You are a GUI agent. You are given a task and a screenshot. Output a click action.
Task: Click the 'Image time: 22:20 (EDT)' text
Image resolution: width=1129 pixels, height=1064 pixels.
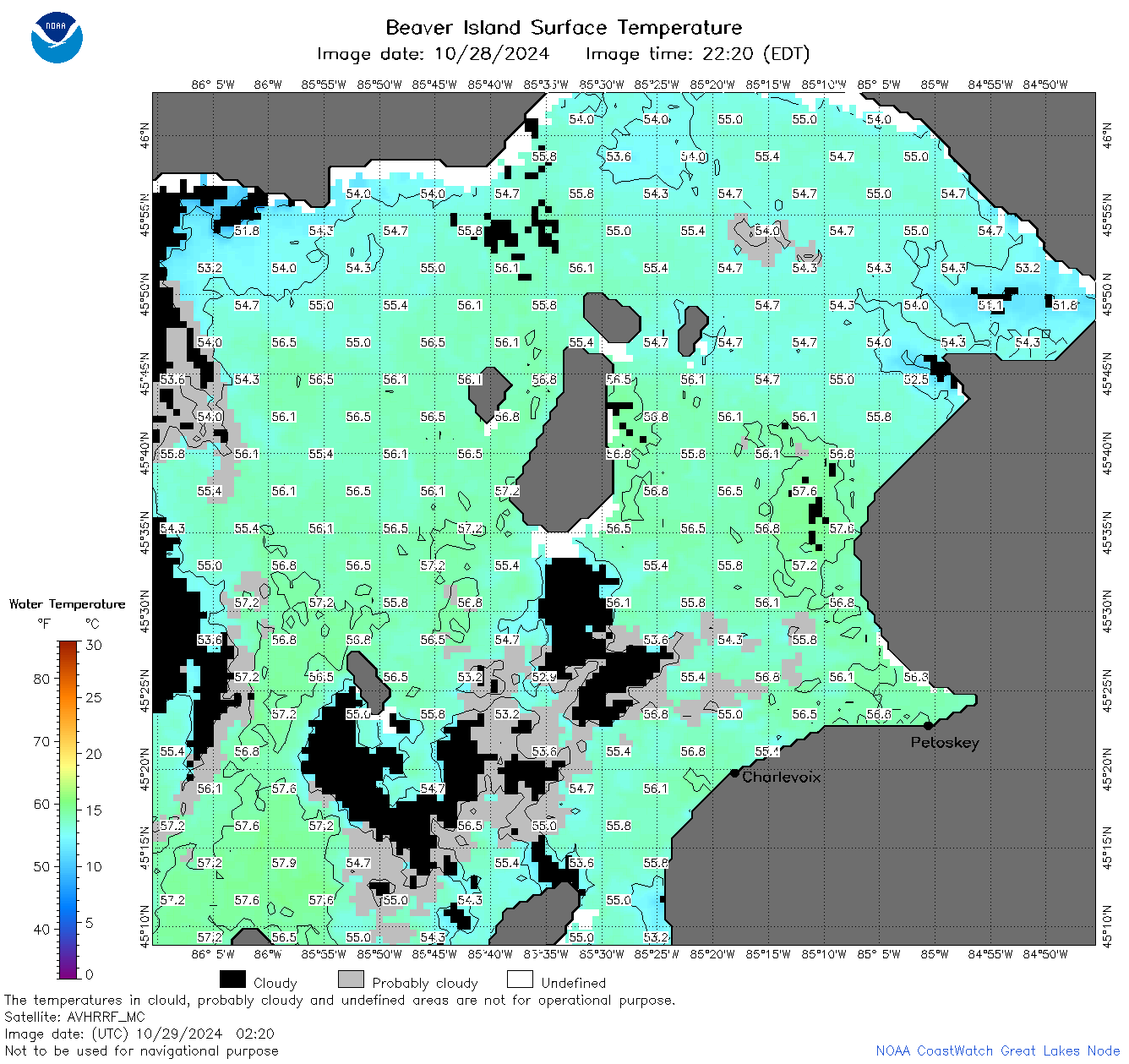697,54
